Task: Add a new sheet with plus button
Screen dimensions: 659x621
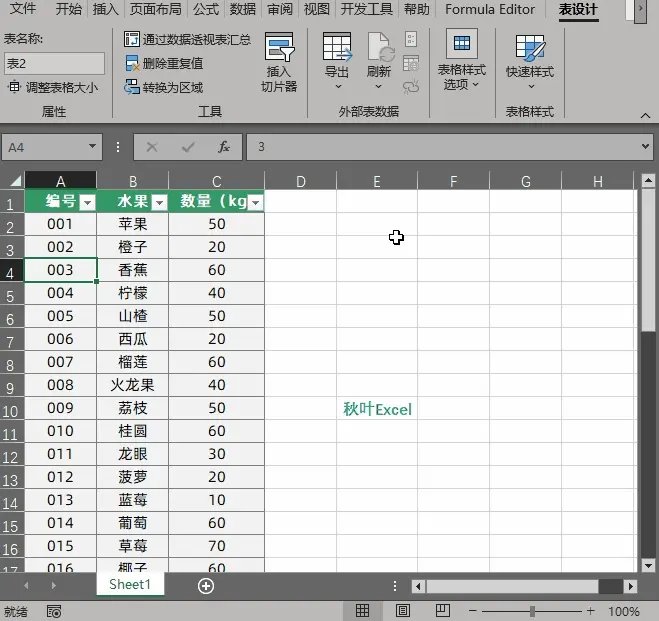Action: coord(206,586)
